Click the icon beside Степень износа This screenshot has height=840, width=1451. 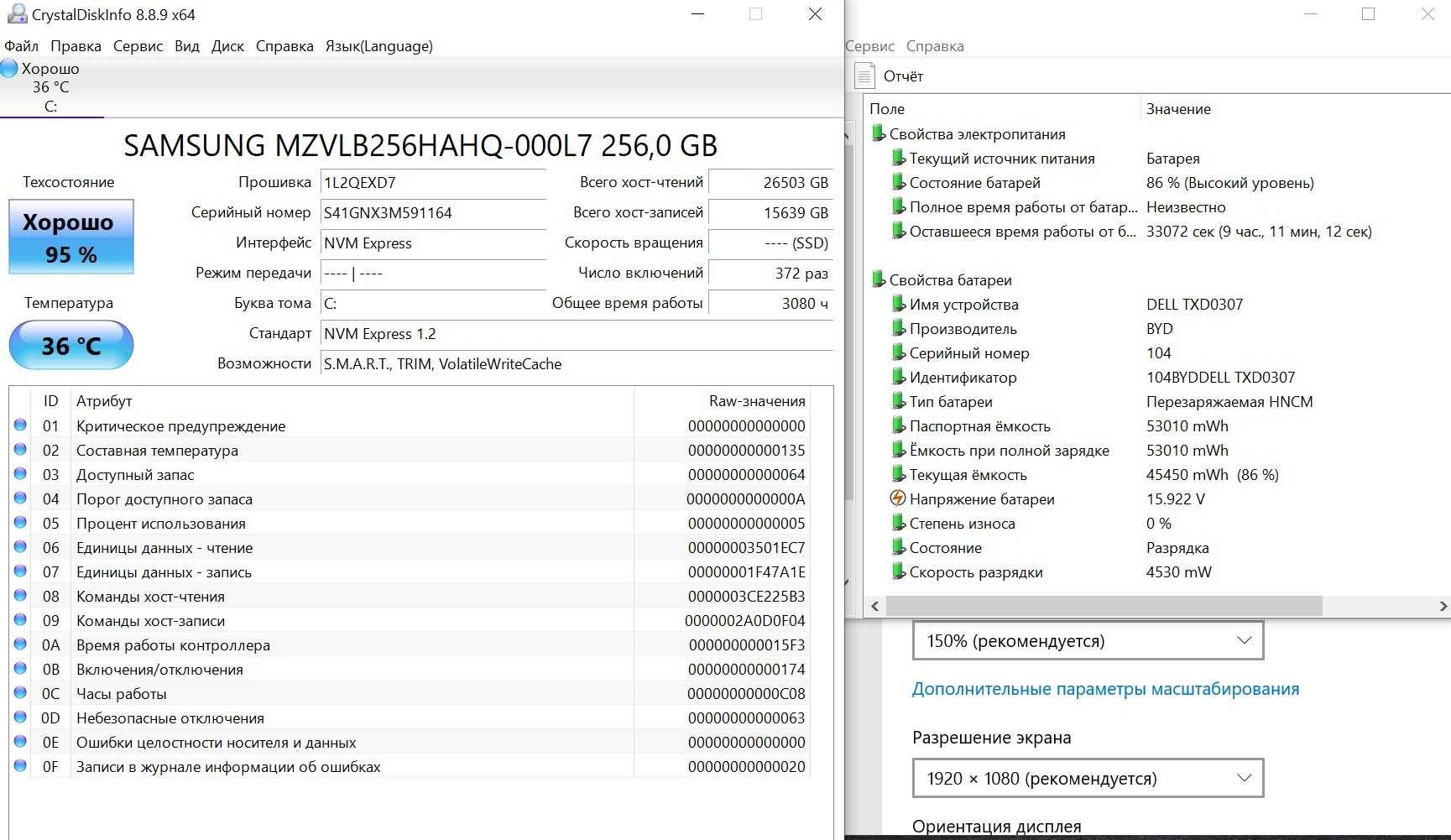(x=898, y=523)
